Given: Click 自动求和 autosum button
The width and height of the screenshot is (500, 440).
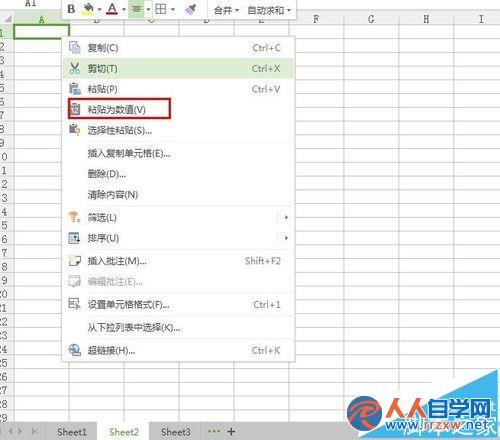Looking at the screenshot, I should (269, 10).
